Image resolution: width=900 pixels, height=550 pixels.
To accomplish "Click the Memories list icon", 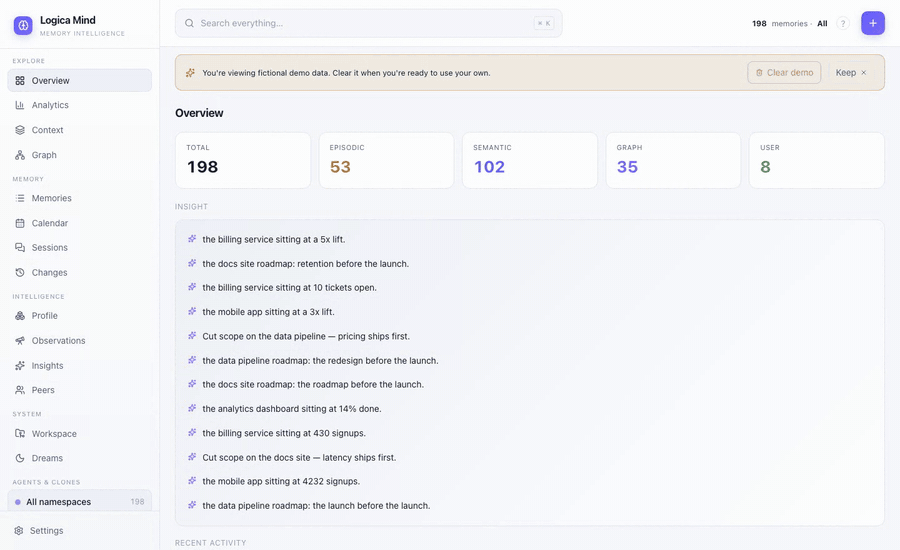I will (x=20, y=198).
